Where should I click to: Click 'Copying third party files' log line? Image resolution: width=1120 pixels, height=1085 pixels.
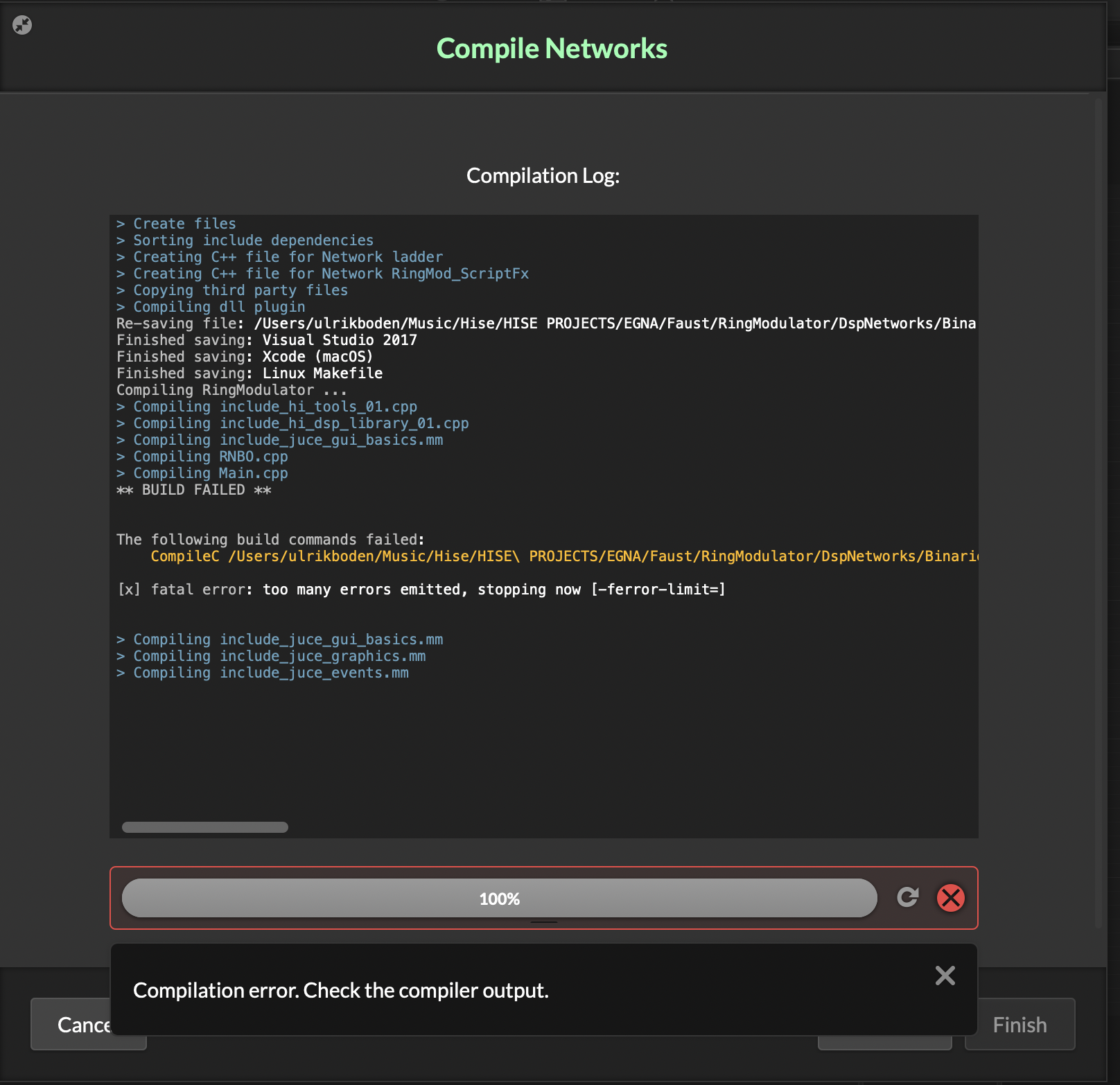[232, 290]
